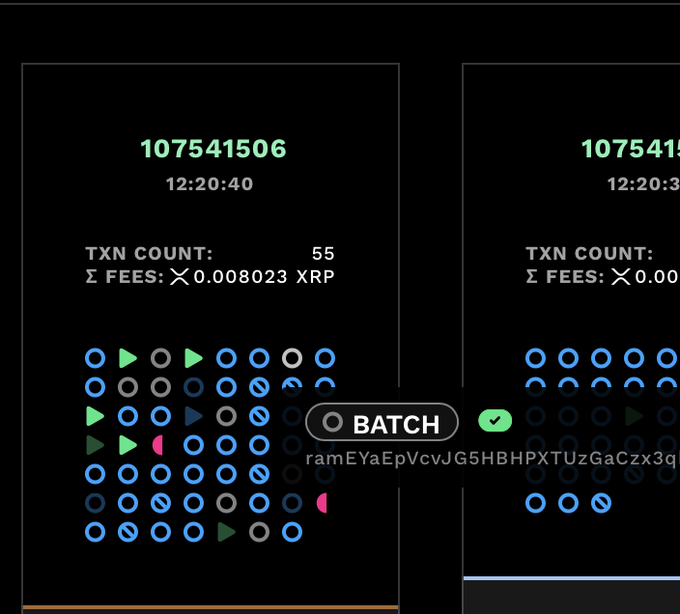
Task: Click the bright green triangle starting third row
Action: click(95, 416)
